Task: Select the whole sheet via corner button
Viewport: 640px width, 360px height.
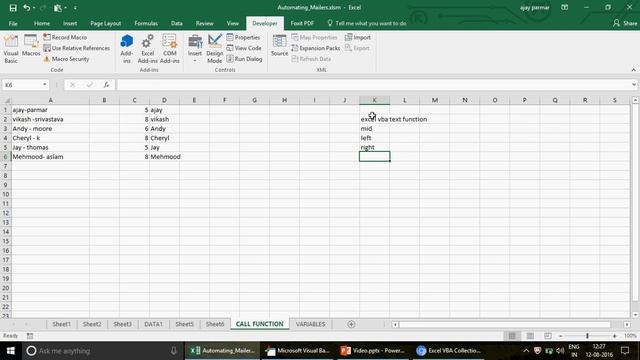Action: (x=6, y=100)
